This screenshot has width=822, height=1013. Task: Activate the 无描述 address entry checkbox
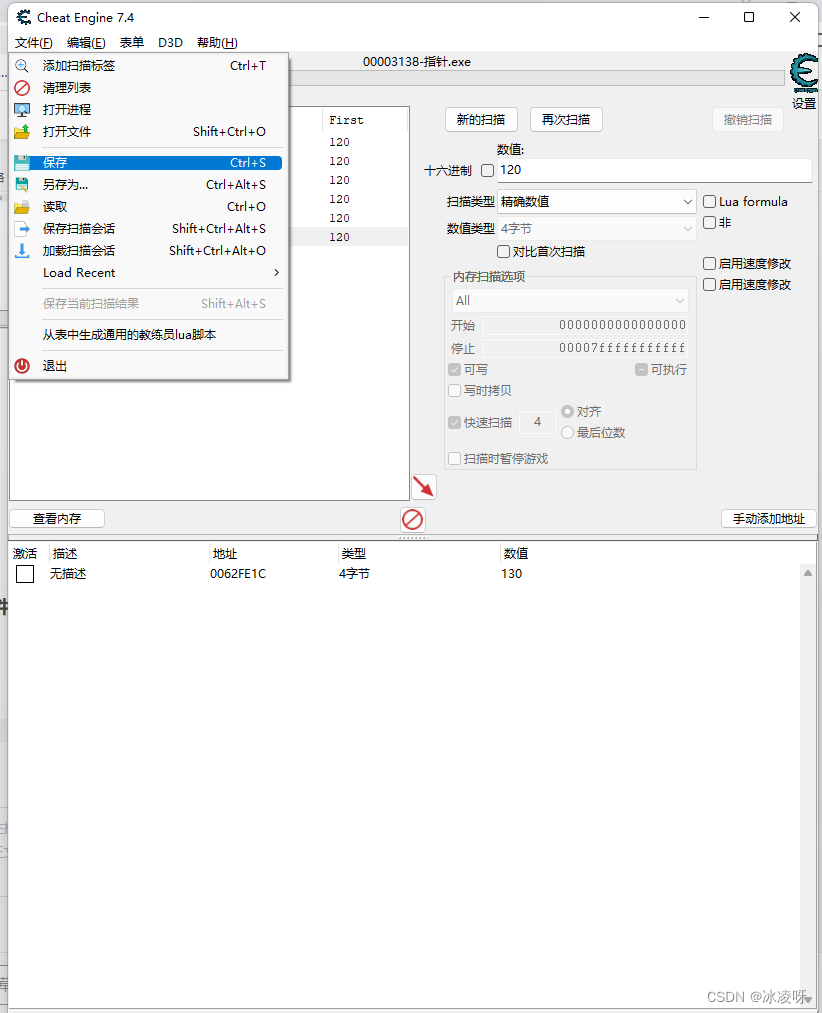[25, 574]
